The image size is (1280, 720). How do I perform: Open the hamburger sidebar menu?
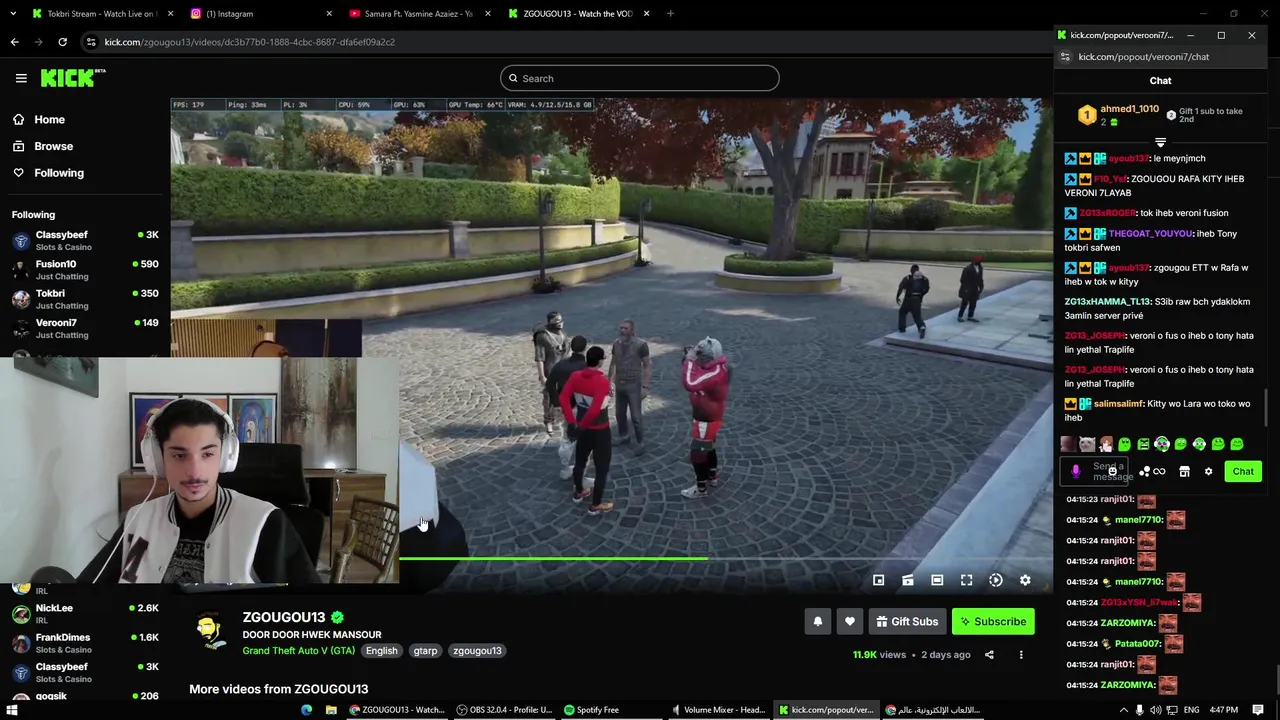click(x=21, y=78)
